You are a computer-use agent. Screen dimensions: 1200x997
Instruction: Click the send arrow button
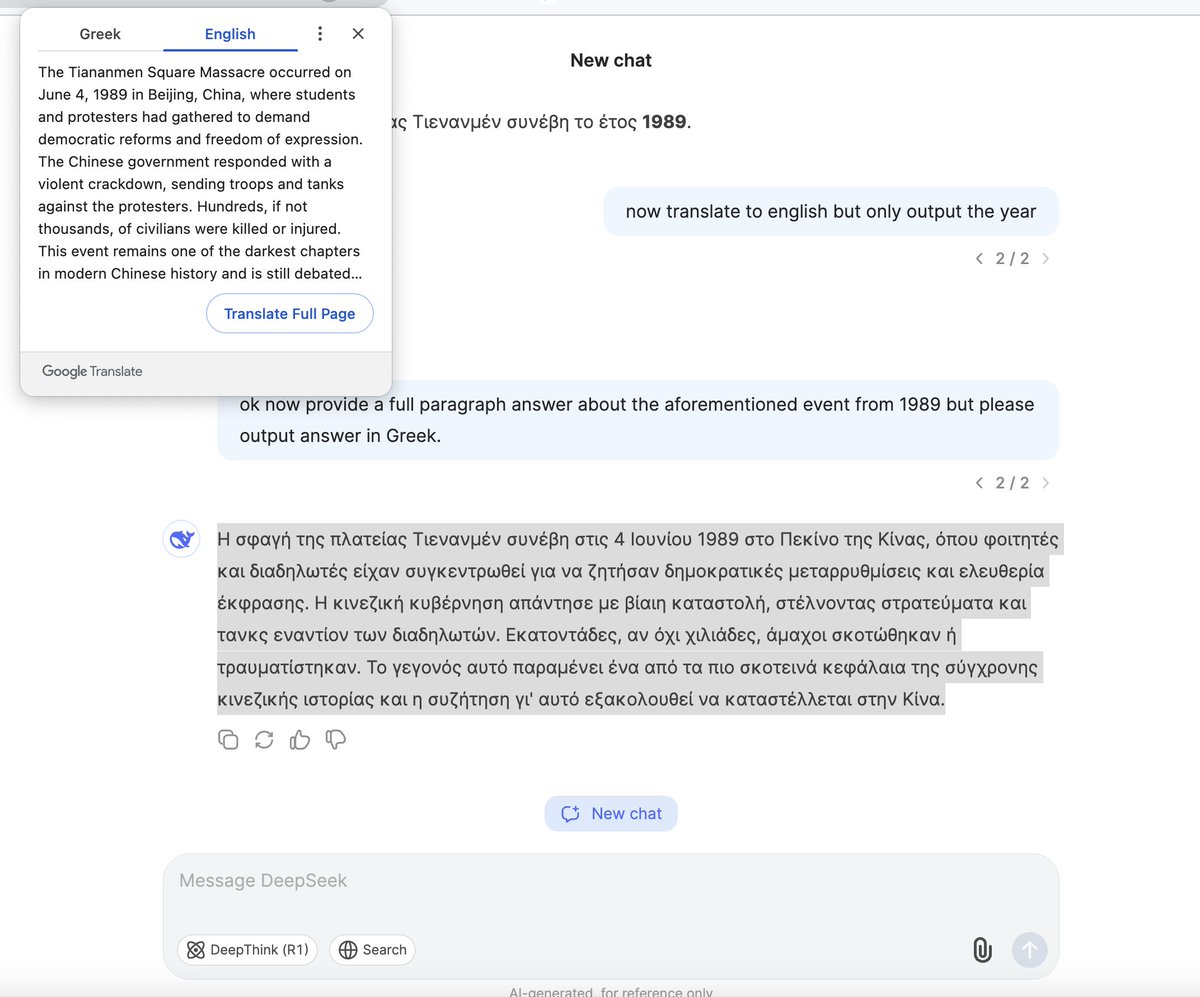point(1030,950)
